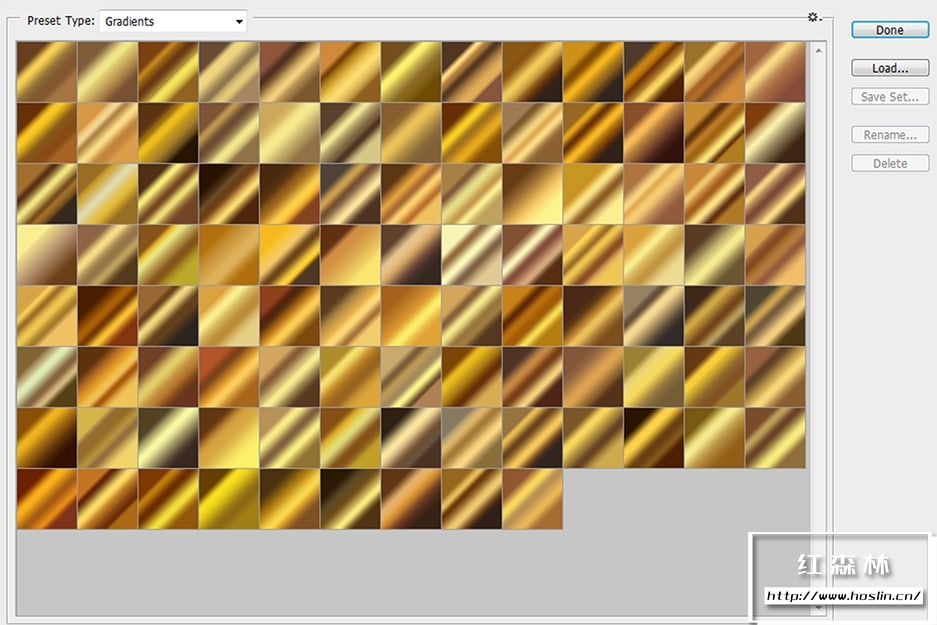Select the last gradient swatch in the second row
This screenshot has height=625, width=937.
coord(775,133)
